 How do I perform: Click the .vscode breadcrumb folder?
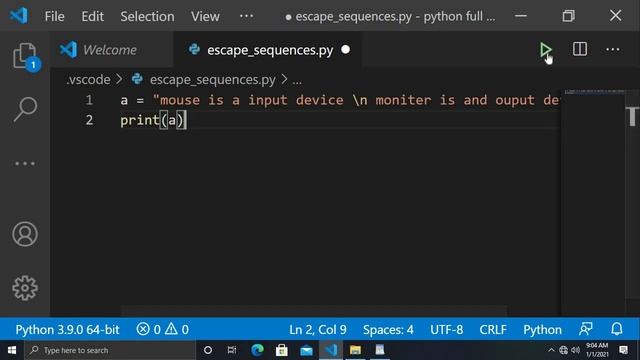[88, 79]
